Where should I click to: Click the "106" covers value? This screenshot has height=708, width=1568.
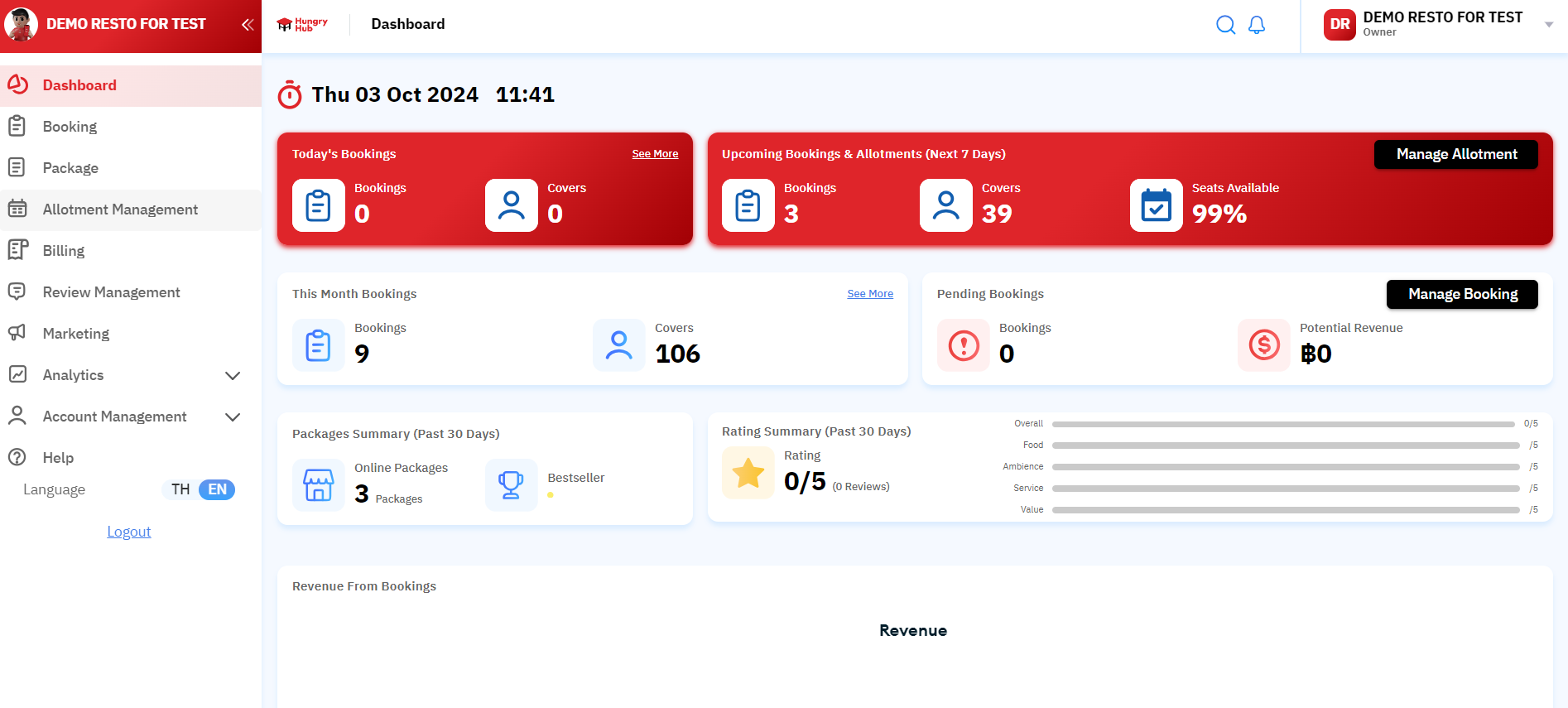click(677, 354)
